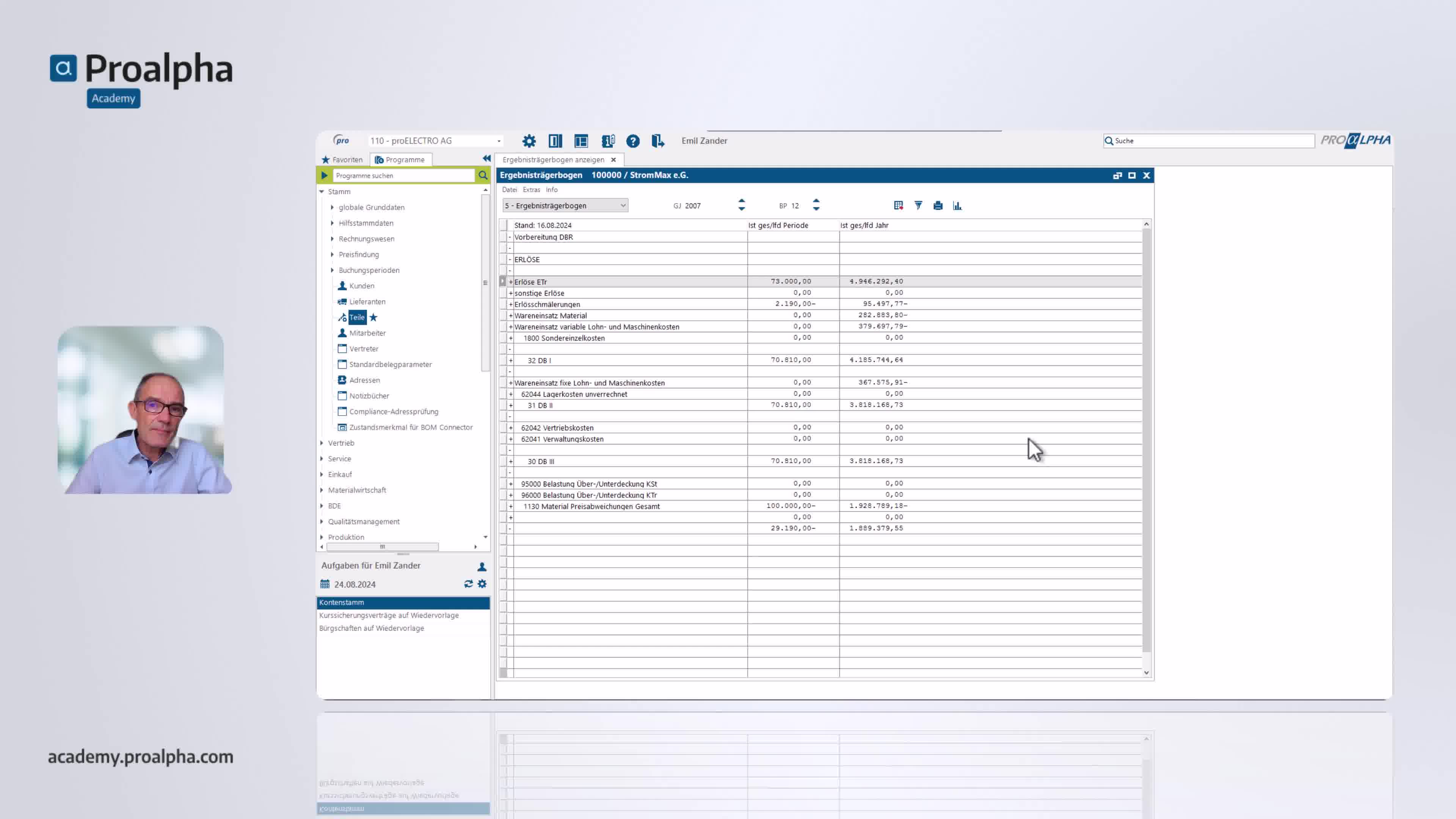Expand the Rechnungswesen tree node

[333, 238]
